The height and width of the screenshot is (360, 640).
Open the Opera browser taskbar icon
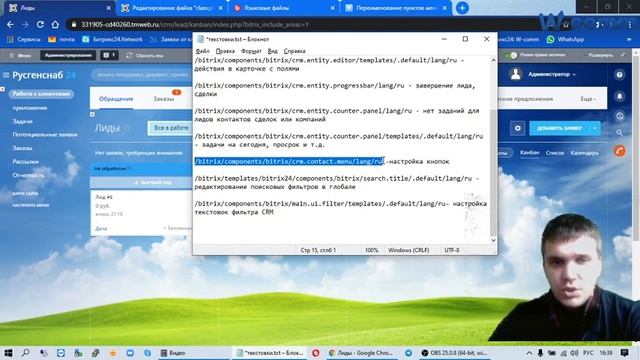point(316,353)
